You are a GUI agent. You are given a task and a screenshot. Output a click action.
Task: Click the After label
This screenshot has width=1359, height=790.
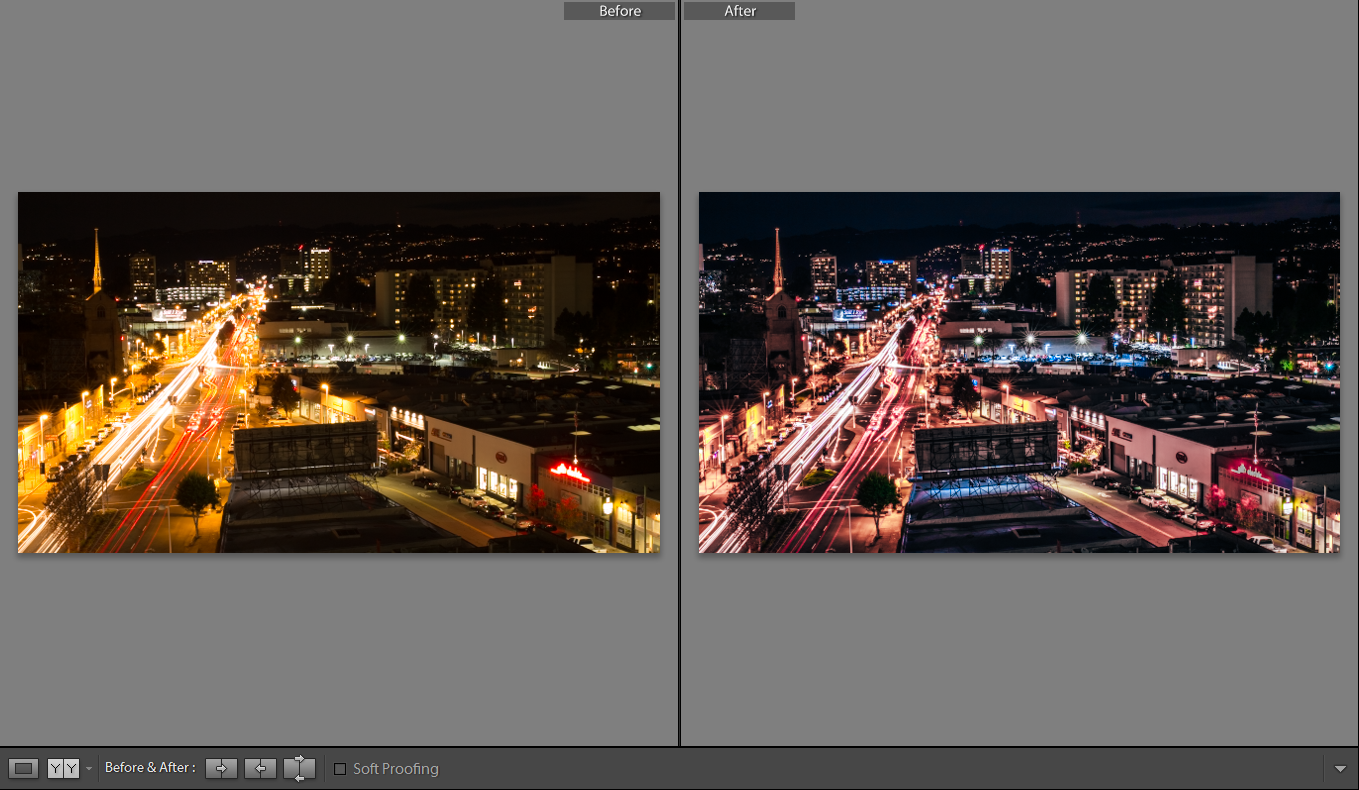[740, 11]
